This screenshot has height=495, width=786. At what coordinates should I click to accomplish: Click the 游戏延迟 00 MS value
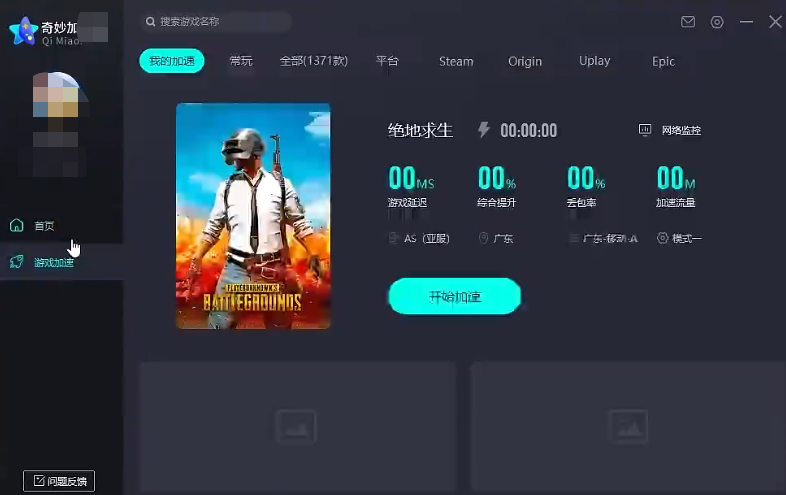411,178
